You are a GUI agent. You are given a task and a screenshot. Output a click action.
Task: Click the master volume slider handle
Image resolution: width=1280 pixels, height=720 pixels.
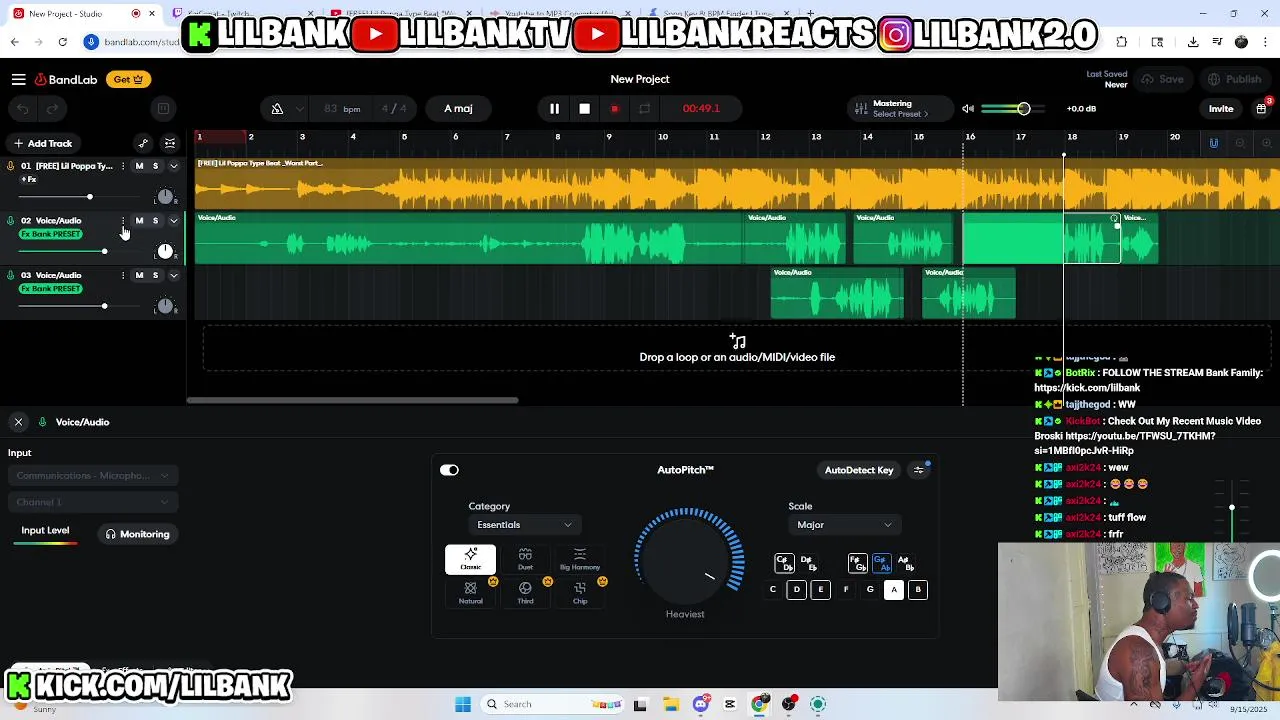click(1023, 108)
